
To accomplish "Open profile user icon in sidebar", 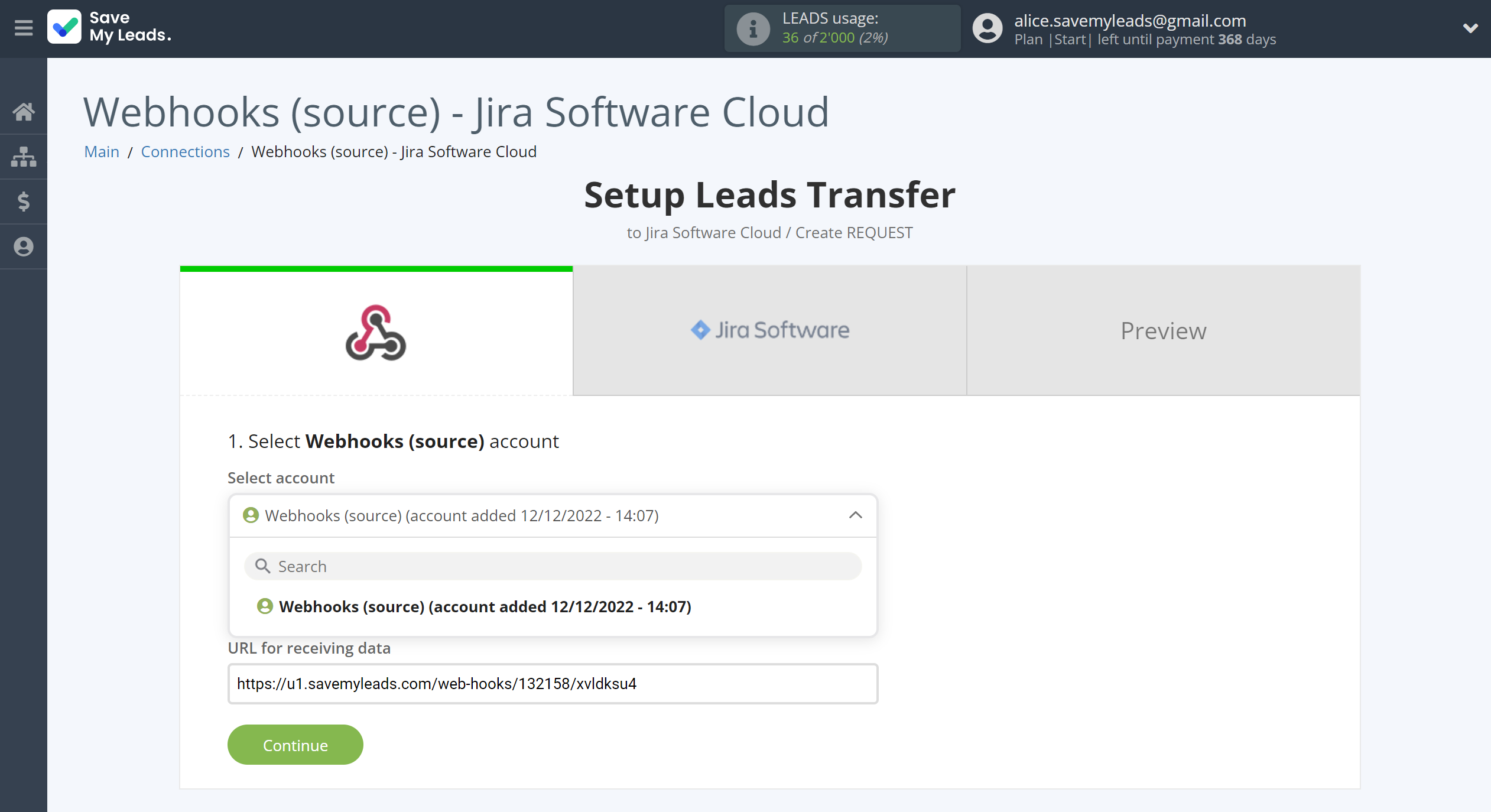I will 24,246.
